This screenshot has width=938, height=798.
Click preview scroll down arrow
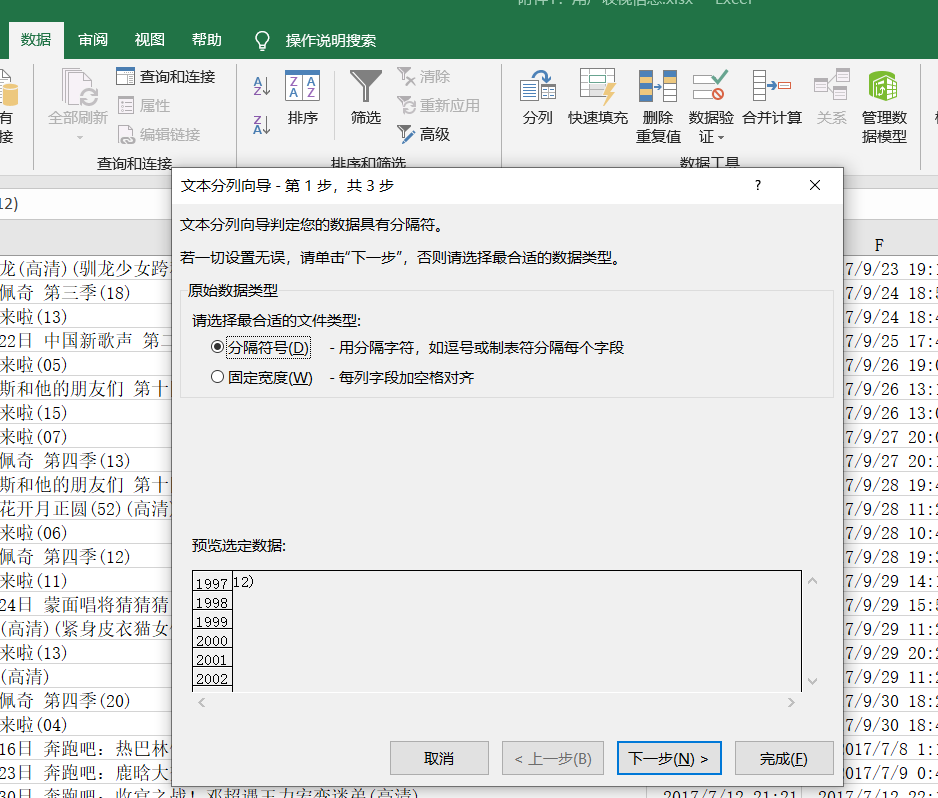click(812, 681)
